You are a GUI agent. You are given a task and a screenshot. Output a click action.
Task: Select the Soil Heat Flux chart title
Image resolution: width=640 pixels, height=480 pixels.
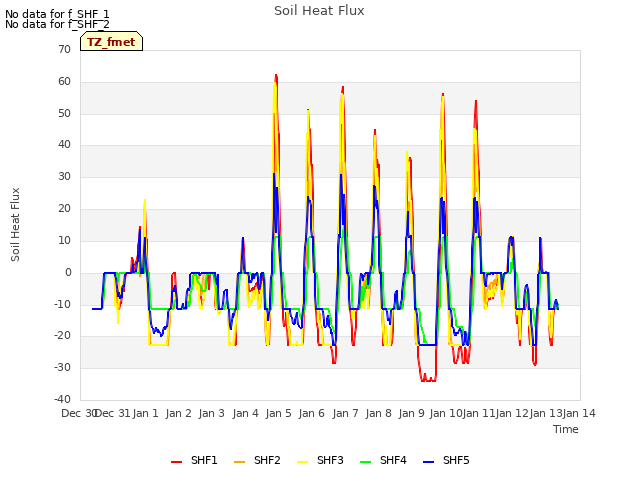(319, 11)
